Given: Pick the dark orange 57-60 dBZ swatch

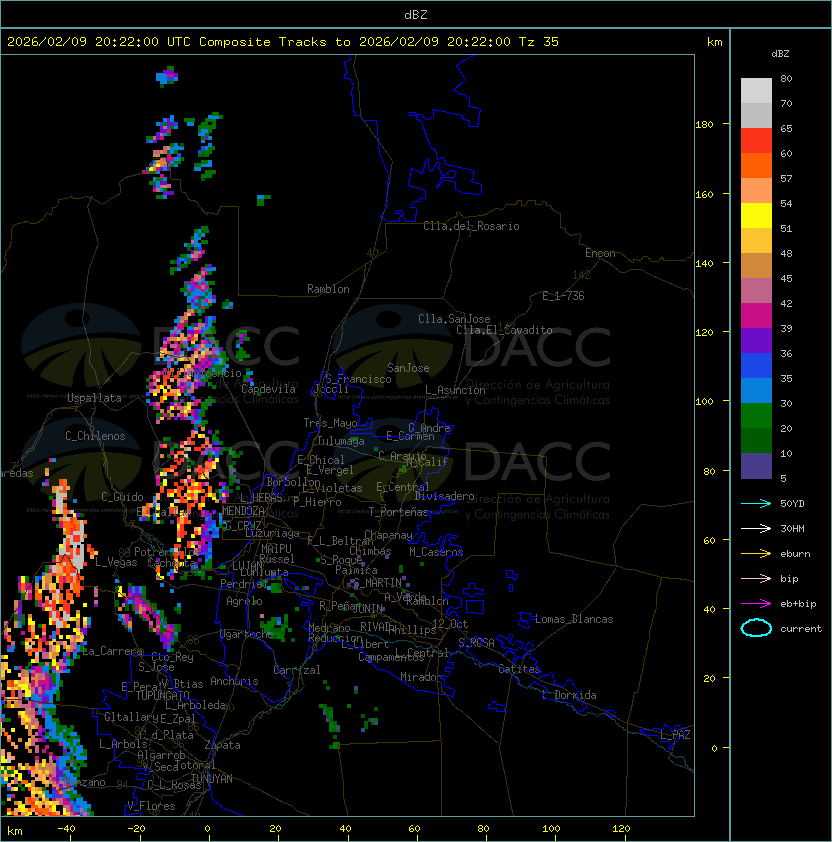Looking at the screenshot, I should pos(756,166).
